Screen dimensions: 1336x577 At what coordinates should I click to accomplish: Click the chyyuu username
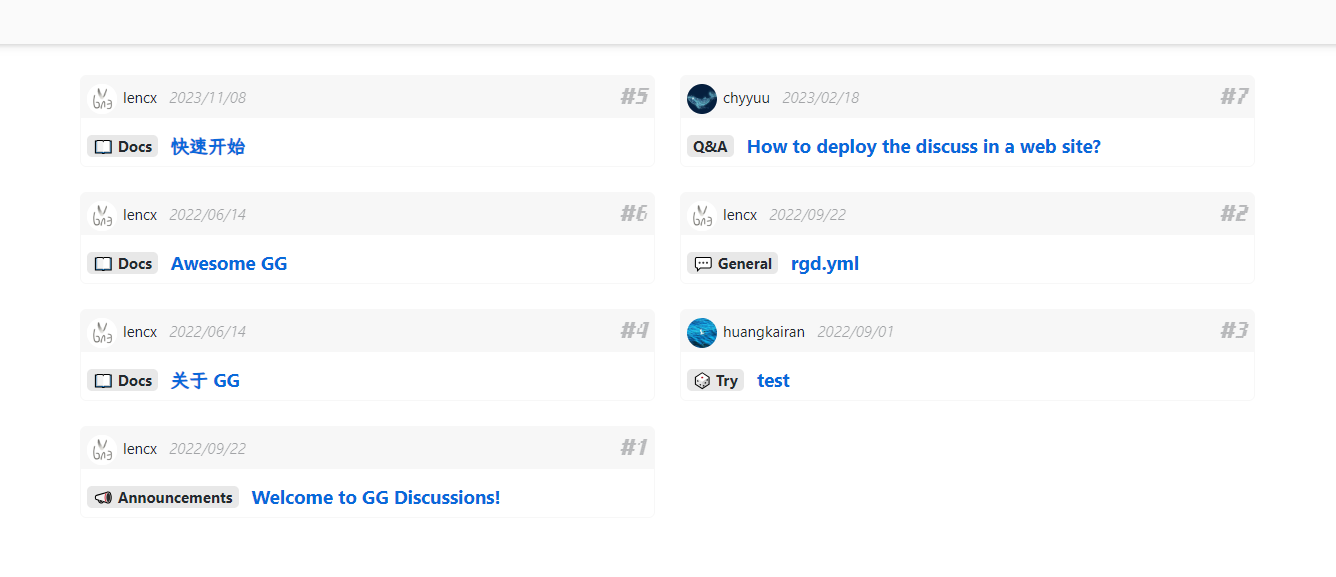coord(746,98)
